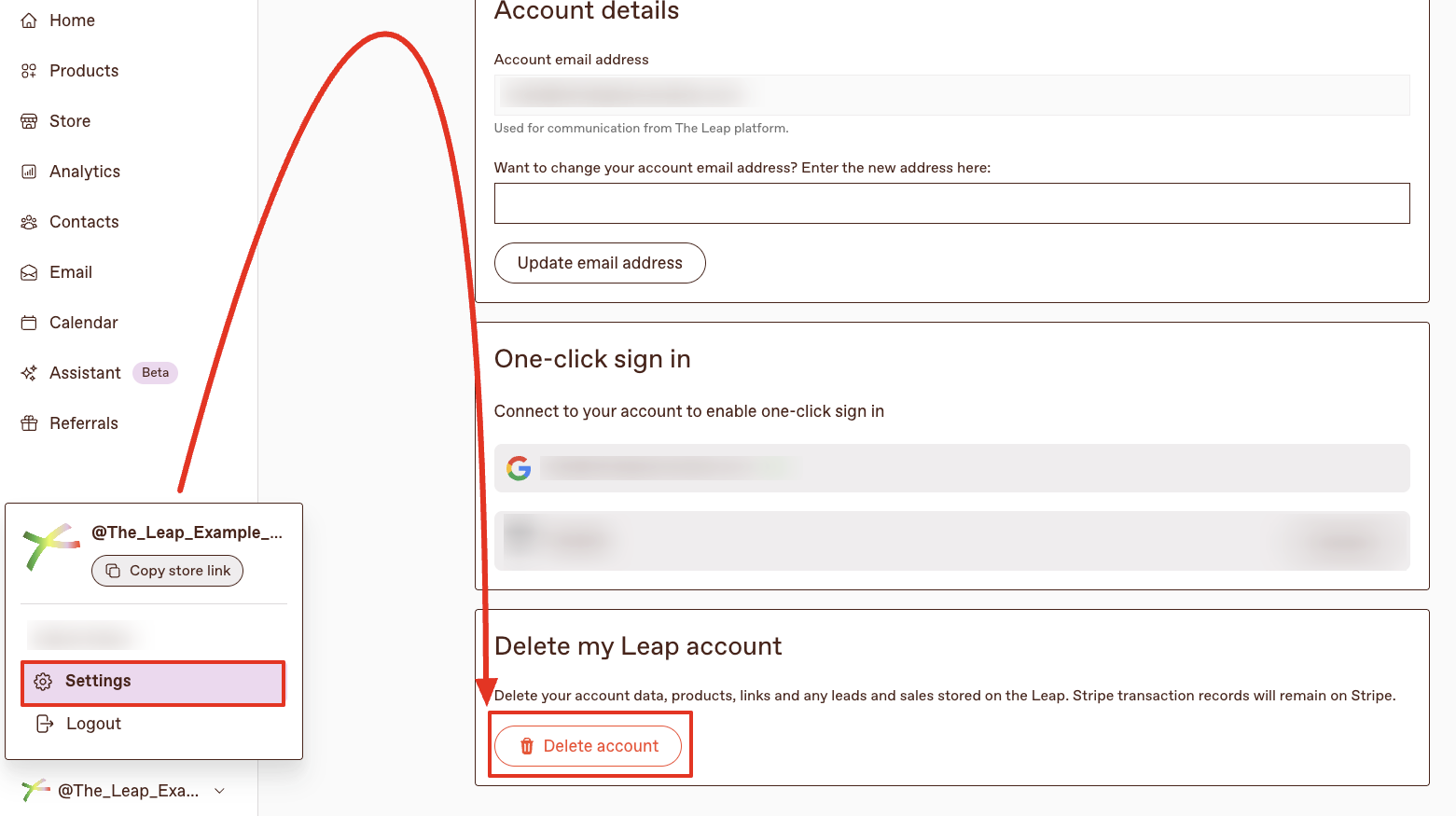Open the Store section icon
1456x816 pixels.
tap(29, 120)
